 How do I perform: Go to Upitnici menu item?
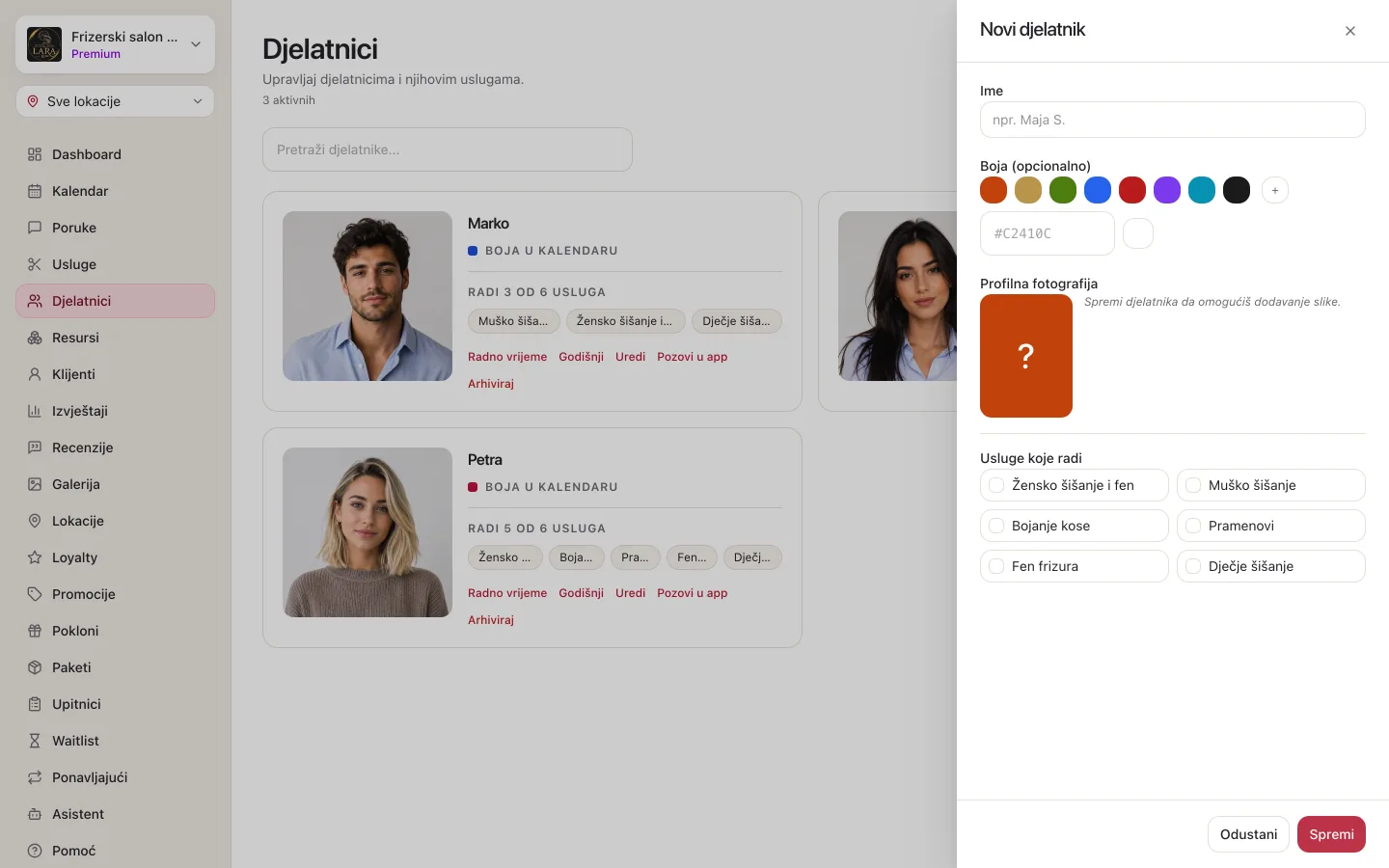point(115,704)
